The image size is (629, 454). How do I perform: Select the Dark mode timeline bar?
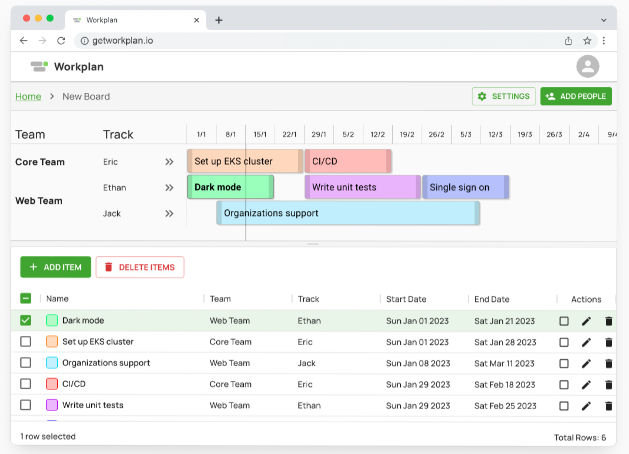(231, 187)
